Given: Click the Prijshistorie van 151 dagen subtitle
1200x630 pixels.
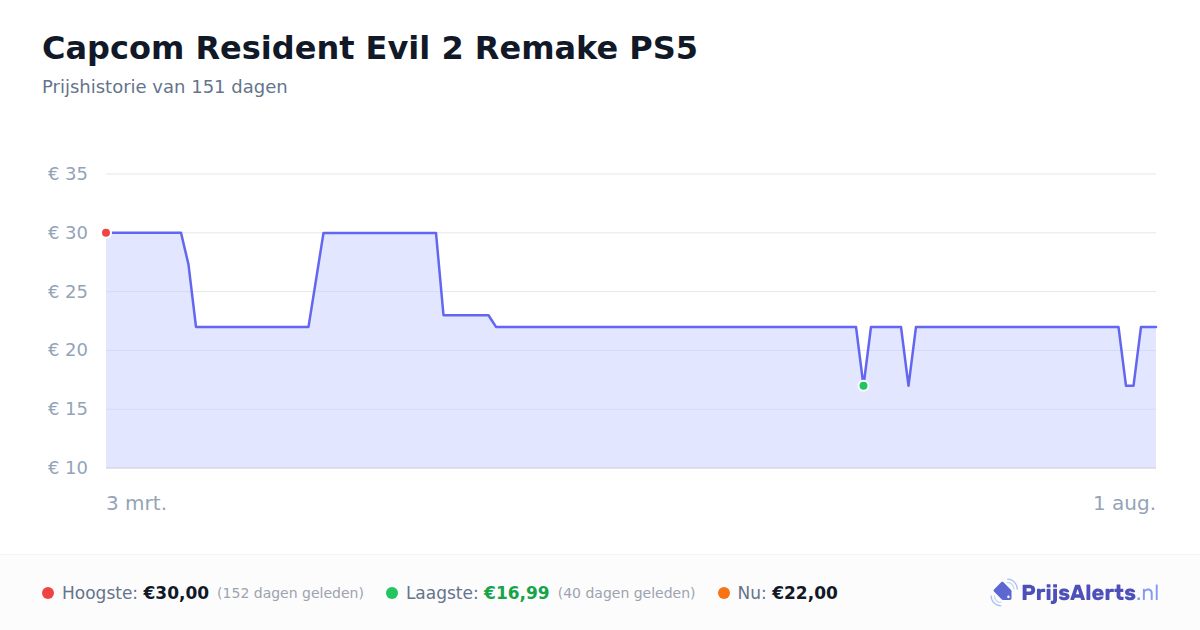Looking at the screenshot, I should coord(165,87).
